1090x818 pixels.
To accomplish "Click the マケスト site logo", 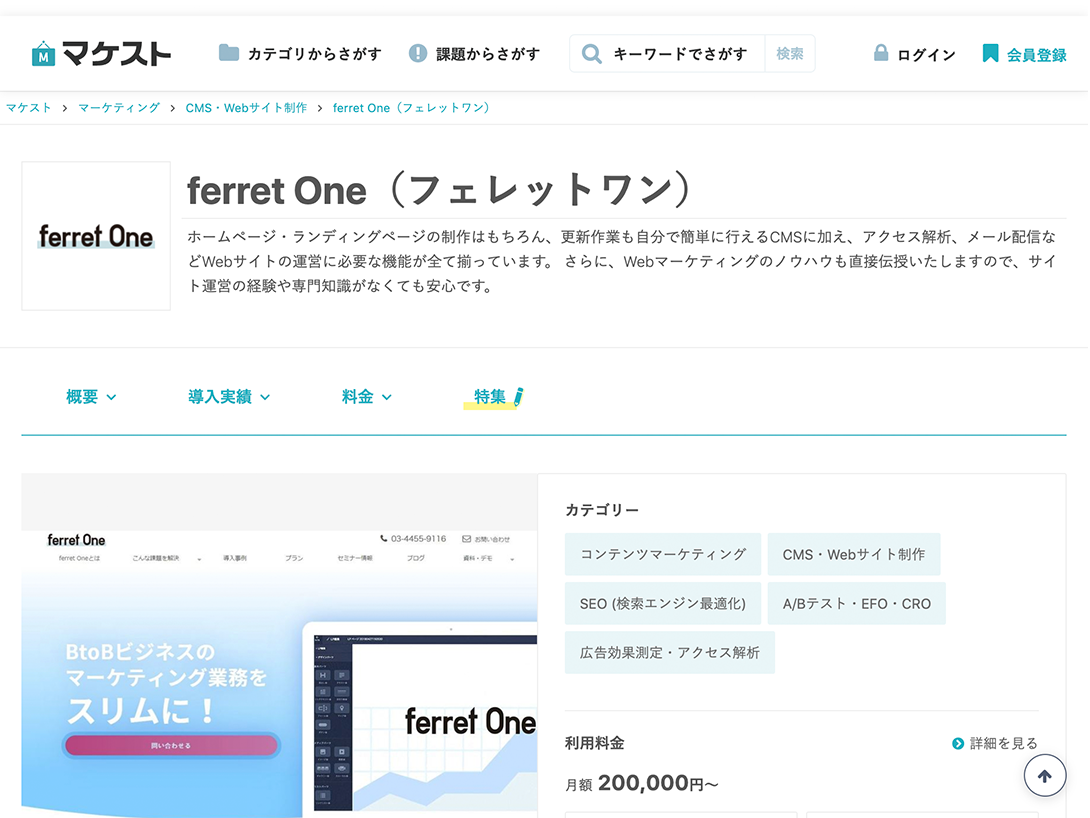I will pyautogui.click(x=101, y=54).
